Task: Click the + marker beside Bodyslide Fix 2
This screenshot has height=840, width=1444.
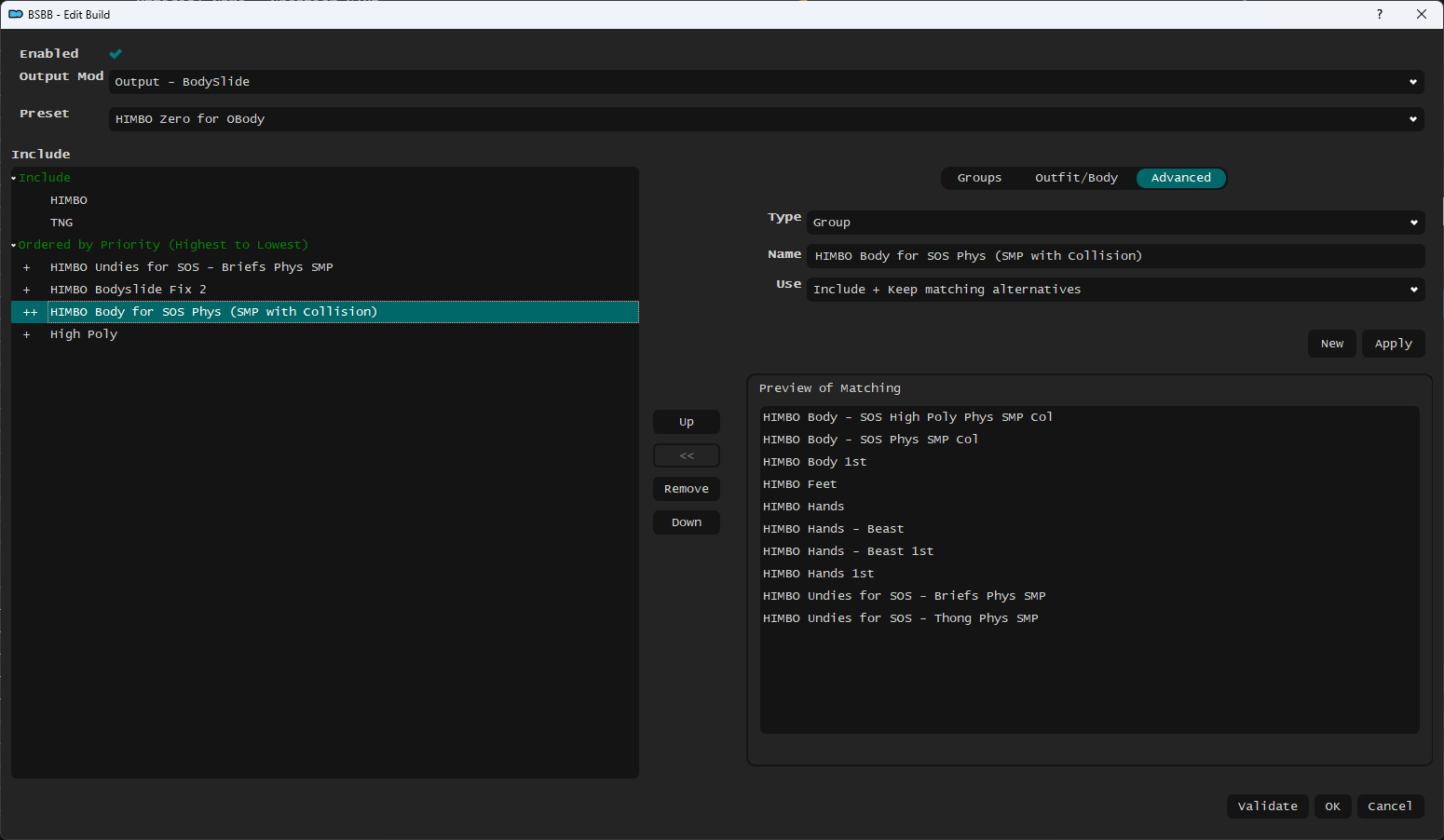Action: pyautogui.click(x=27, y=290)
